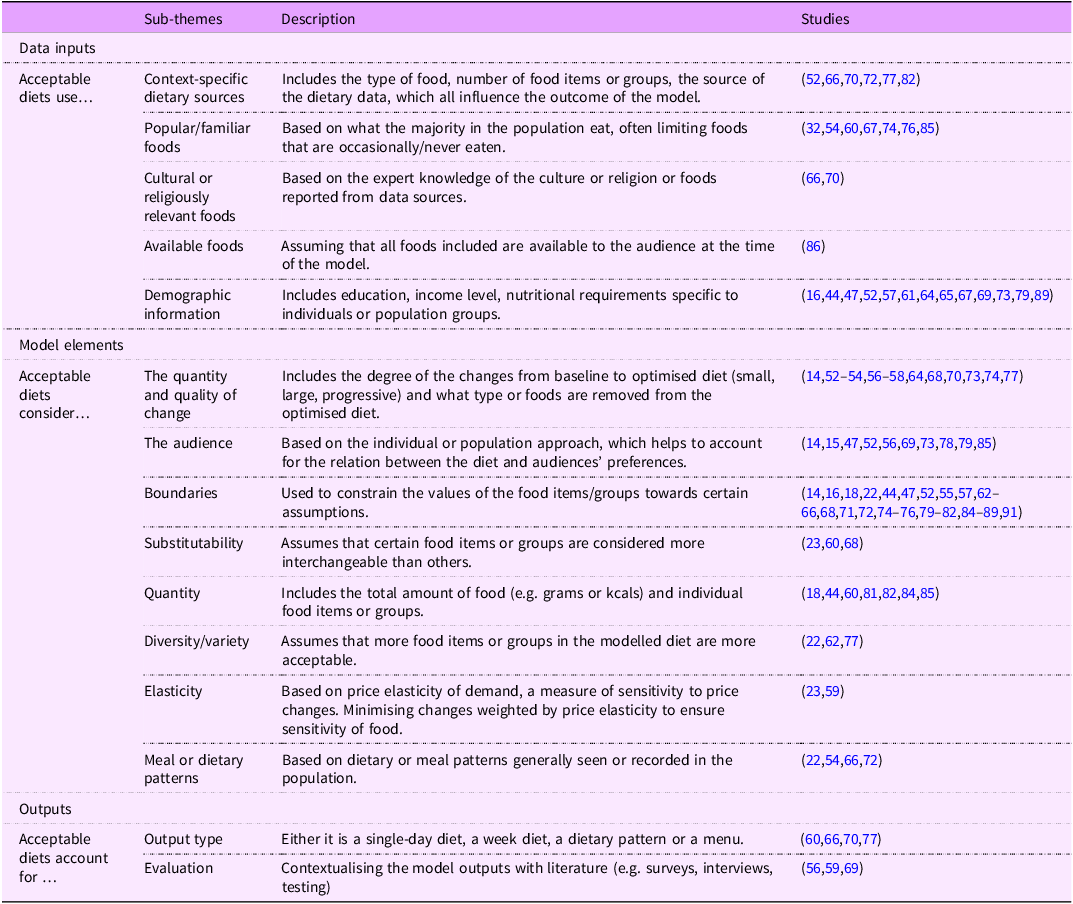Click reference 15 in The audience row
Image resolution: width=1073 pixels, height=904 pixels.
[x=832, y=443]
